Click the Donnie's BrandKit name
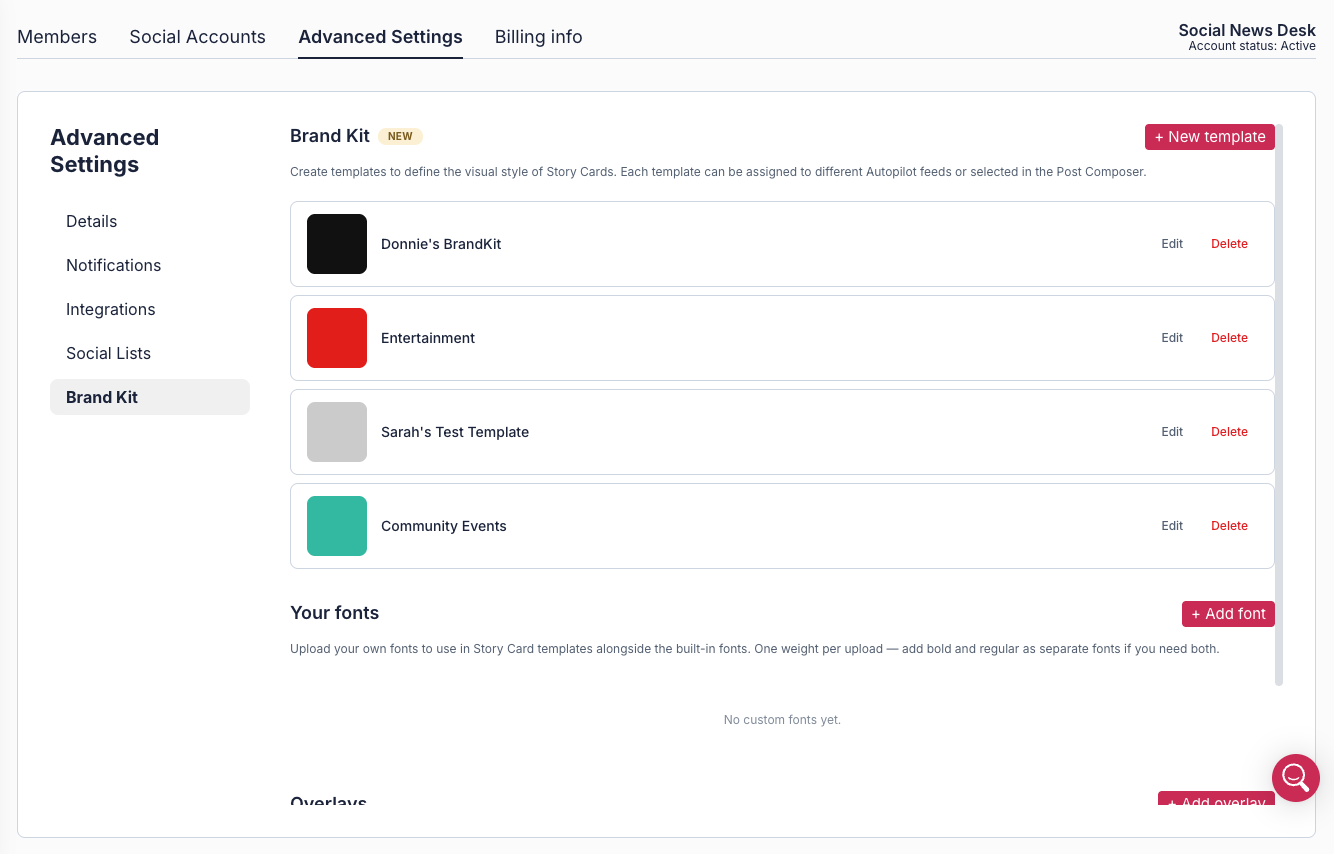Viewport: 1334px width, 854px height. [x=441, y=244]
